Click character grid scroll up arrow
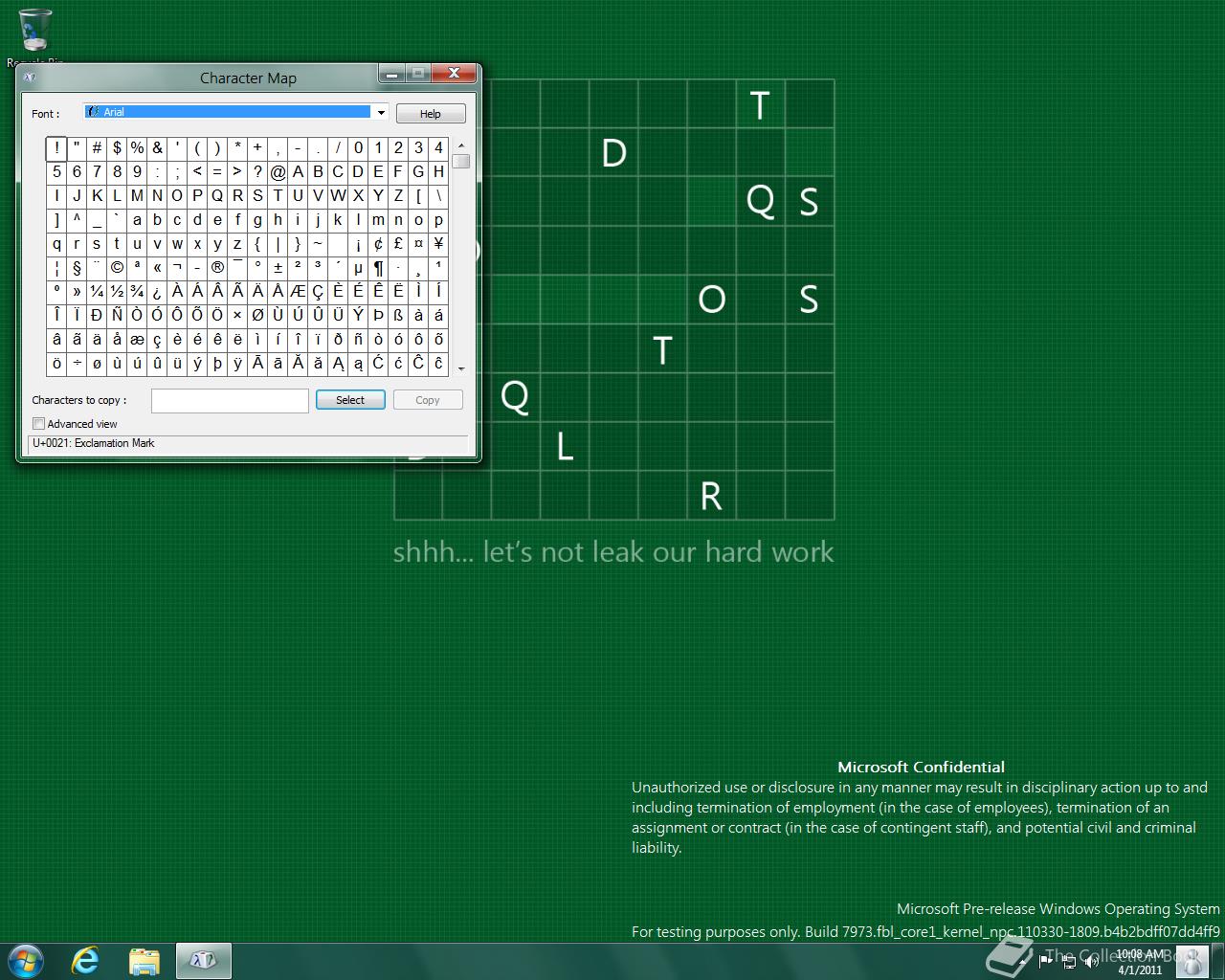This screenshot has height=980, width=1225. click(461, 145)
